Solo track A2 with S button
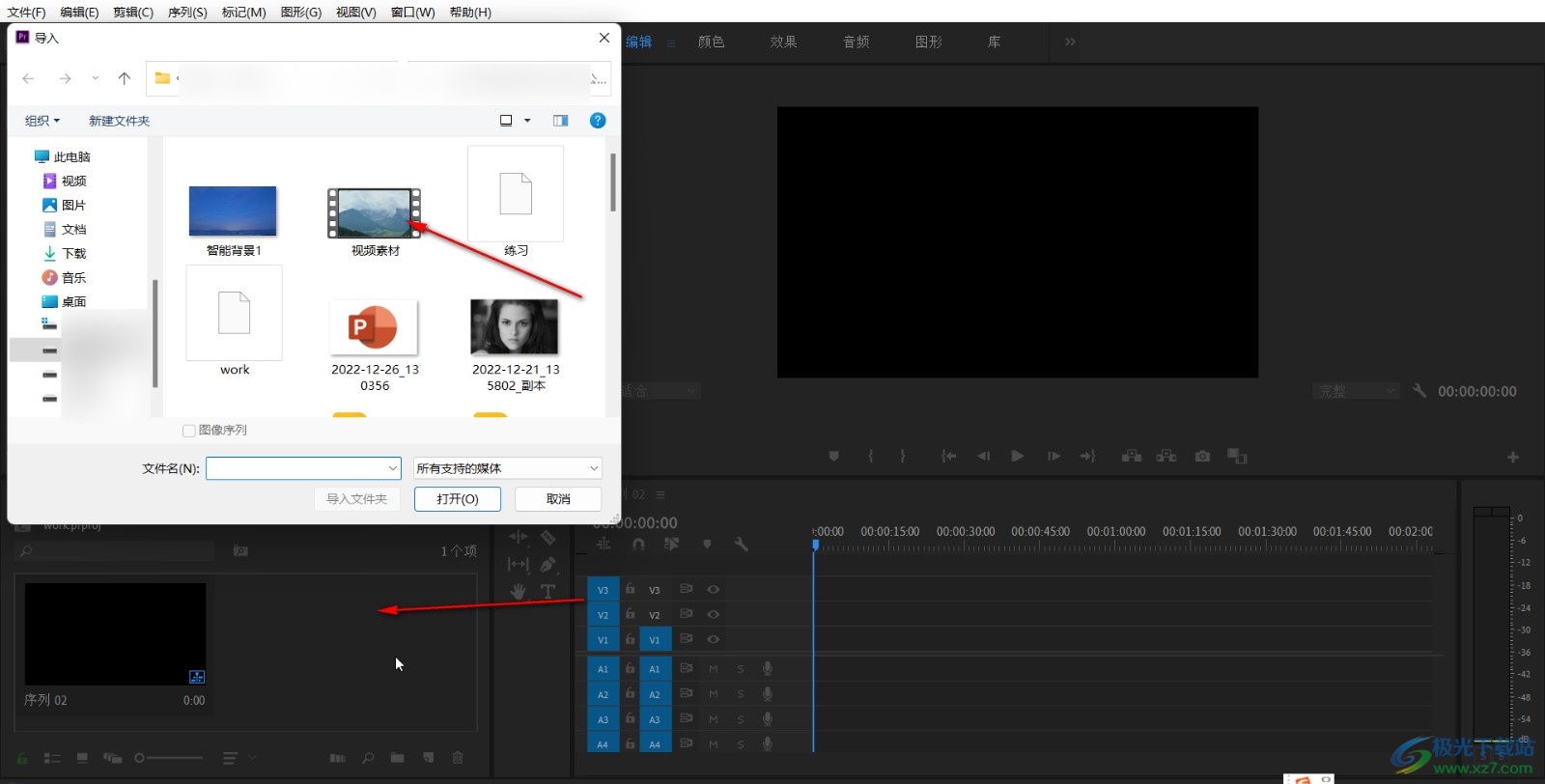Screen dimensions: 1545x784 tap(741, 693)
